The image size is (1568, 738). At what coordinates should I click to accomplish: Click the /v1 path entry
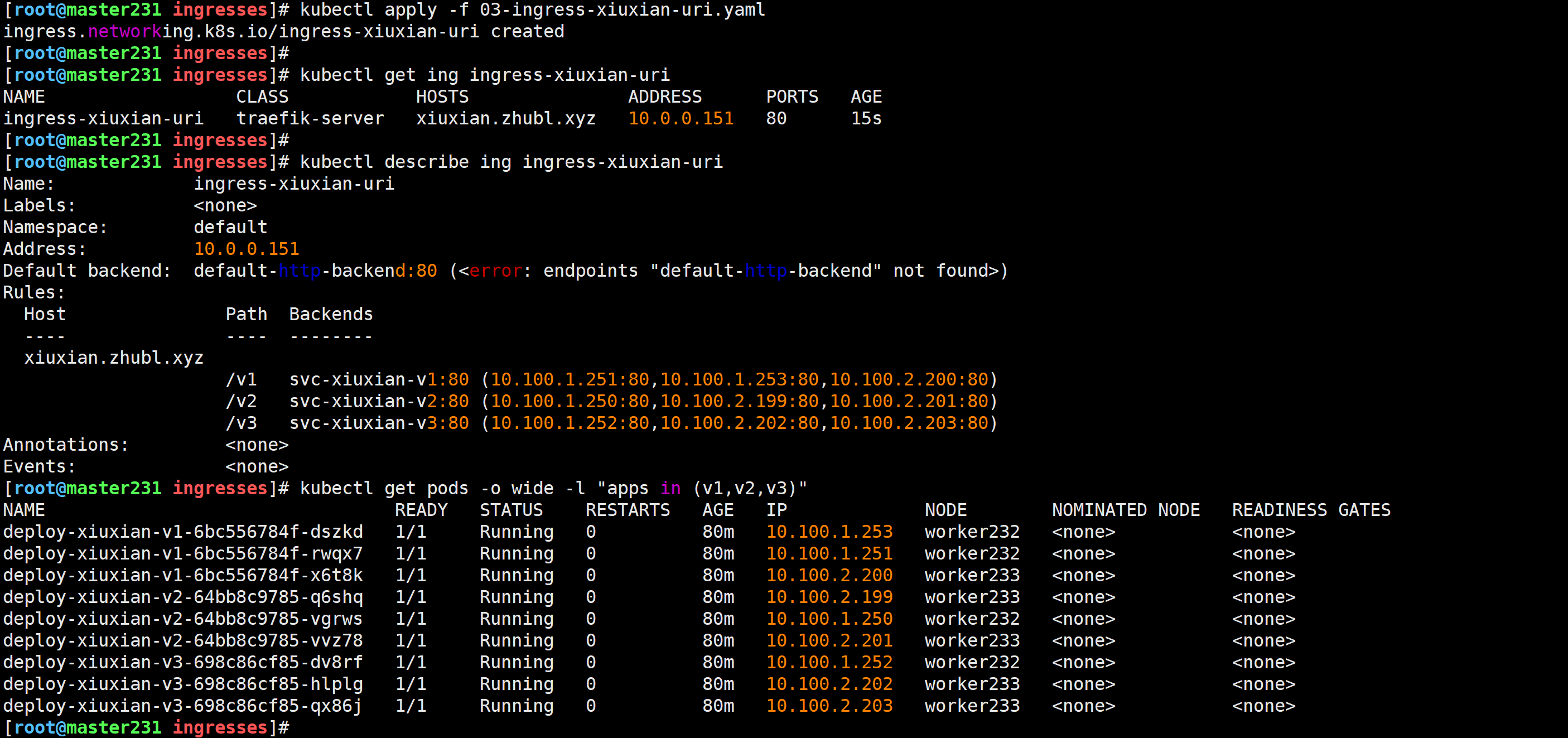coord(241,379)
